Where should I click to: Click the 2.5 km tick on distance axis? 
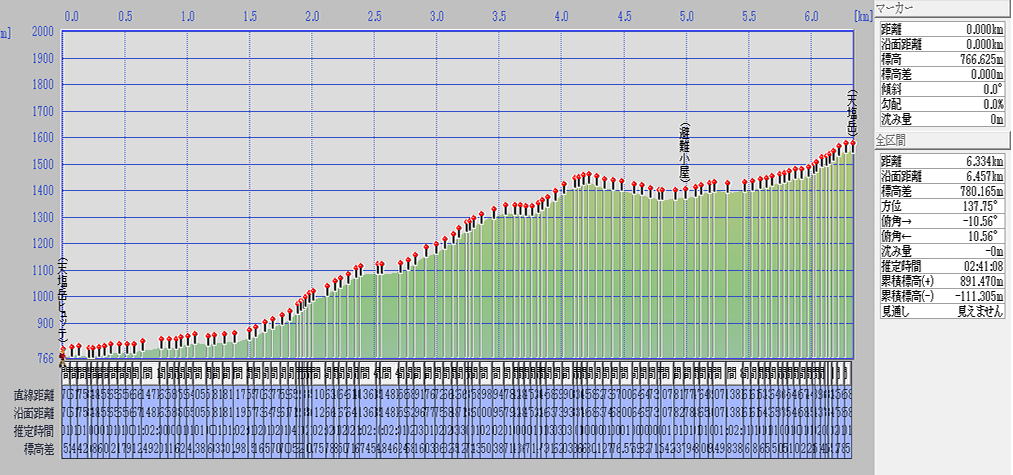click(x=374, y=17)
